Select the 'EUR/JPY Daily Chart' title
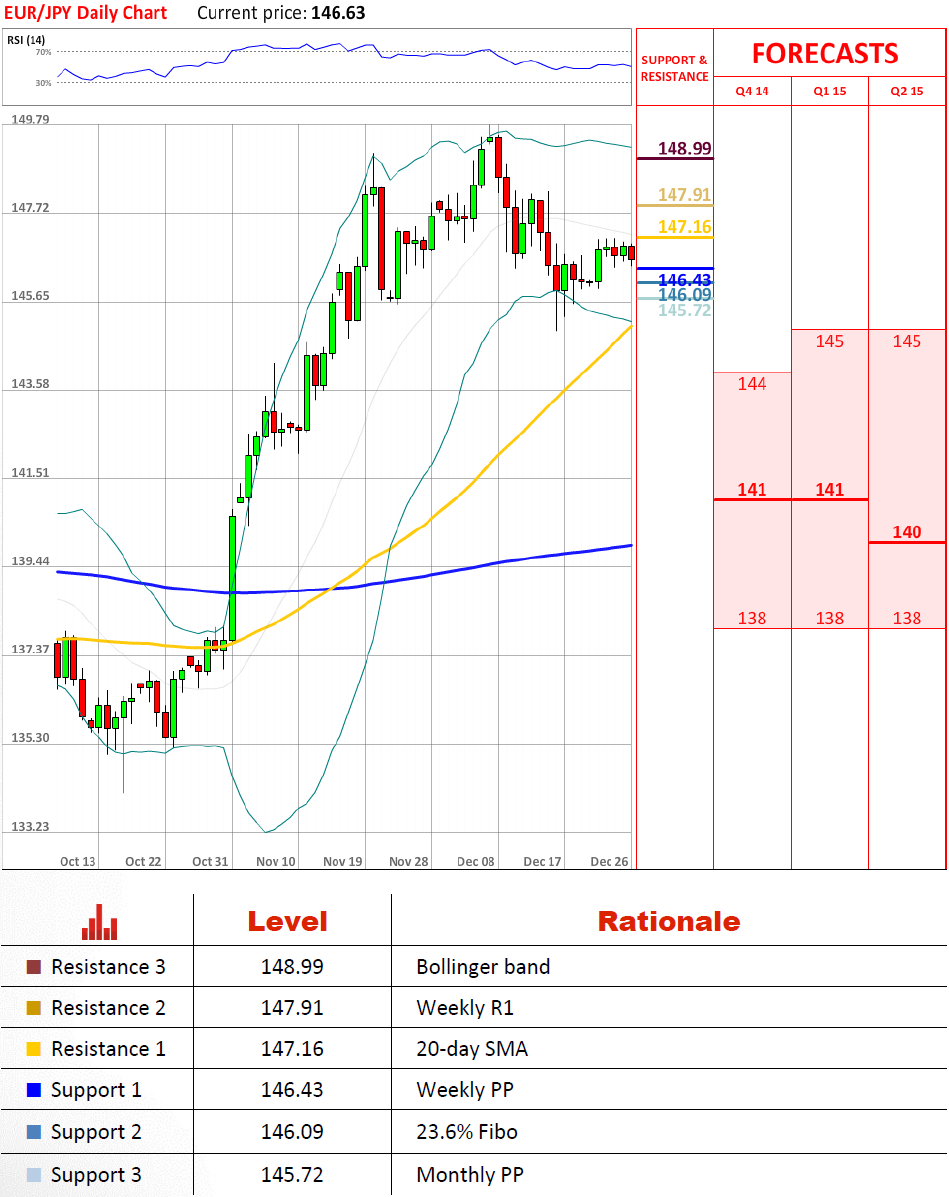Screen dimensions: 949x1197 pos(86,13)
